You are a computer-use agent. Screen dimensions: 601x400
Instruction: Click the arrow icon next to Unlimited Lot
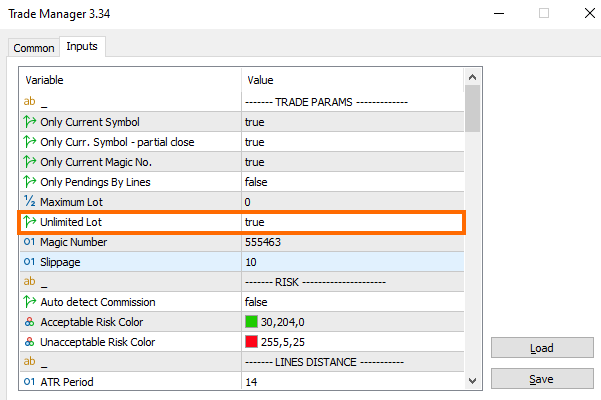[30, 222]
